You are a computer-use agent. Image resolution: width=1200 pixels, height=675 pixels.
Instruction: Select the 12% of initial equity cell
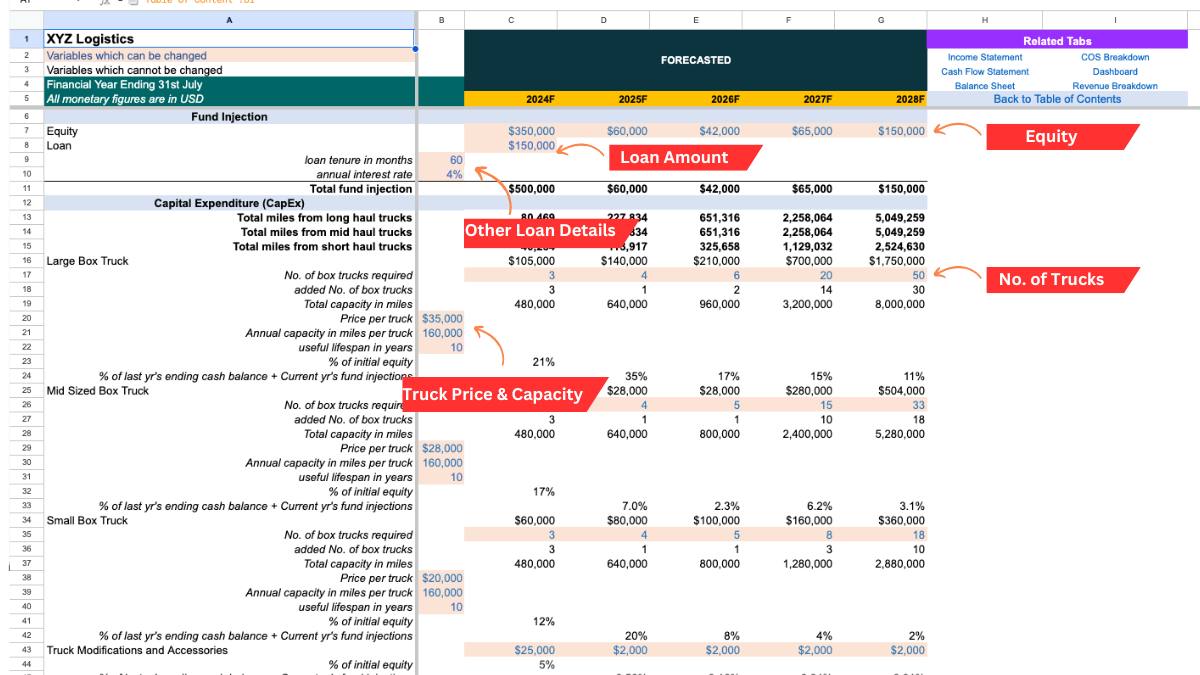pos(511,621)
